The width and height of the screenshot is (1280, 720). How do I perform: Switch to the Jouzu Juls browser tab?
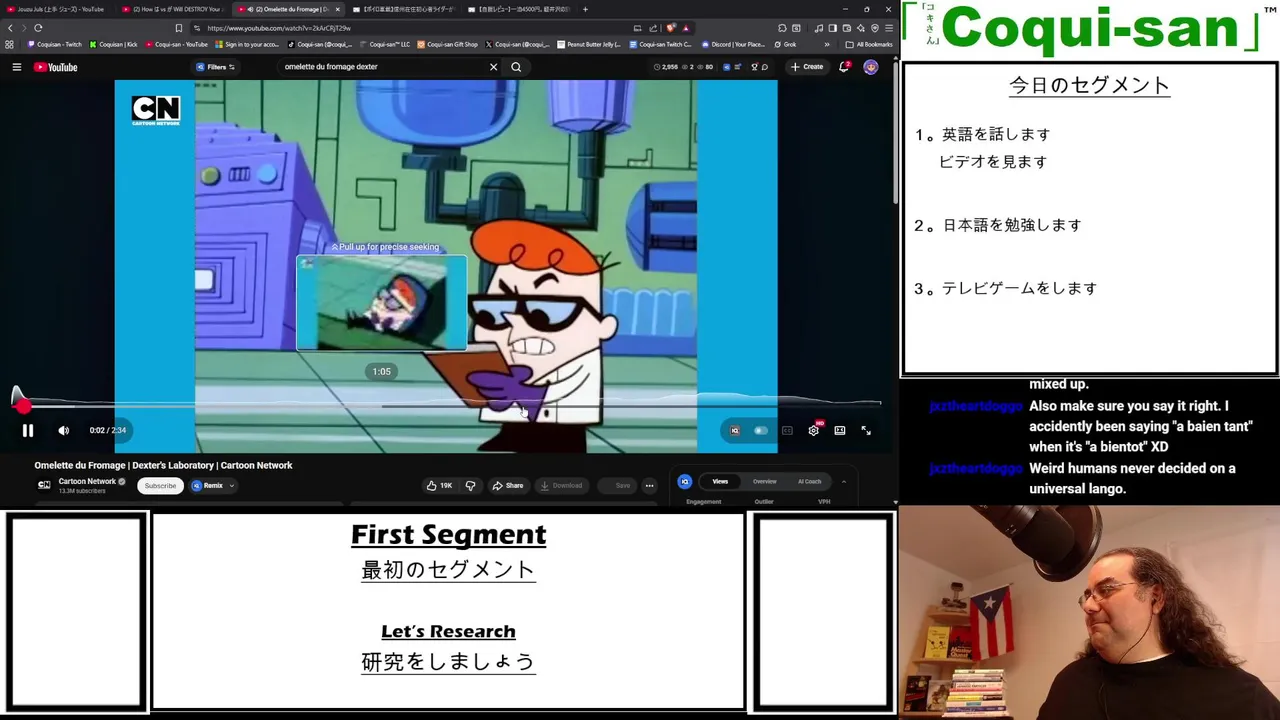[x=56, y=9]
